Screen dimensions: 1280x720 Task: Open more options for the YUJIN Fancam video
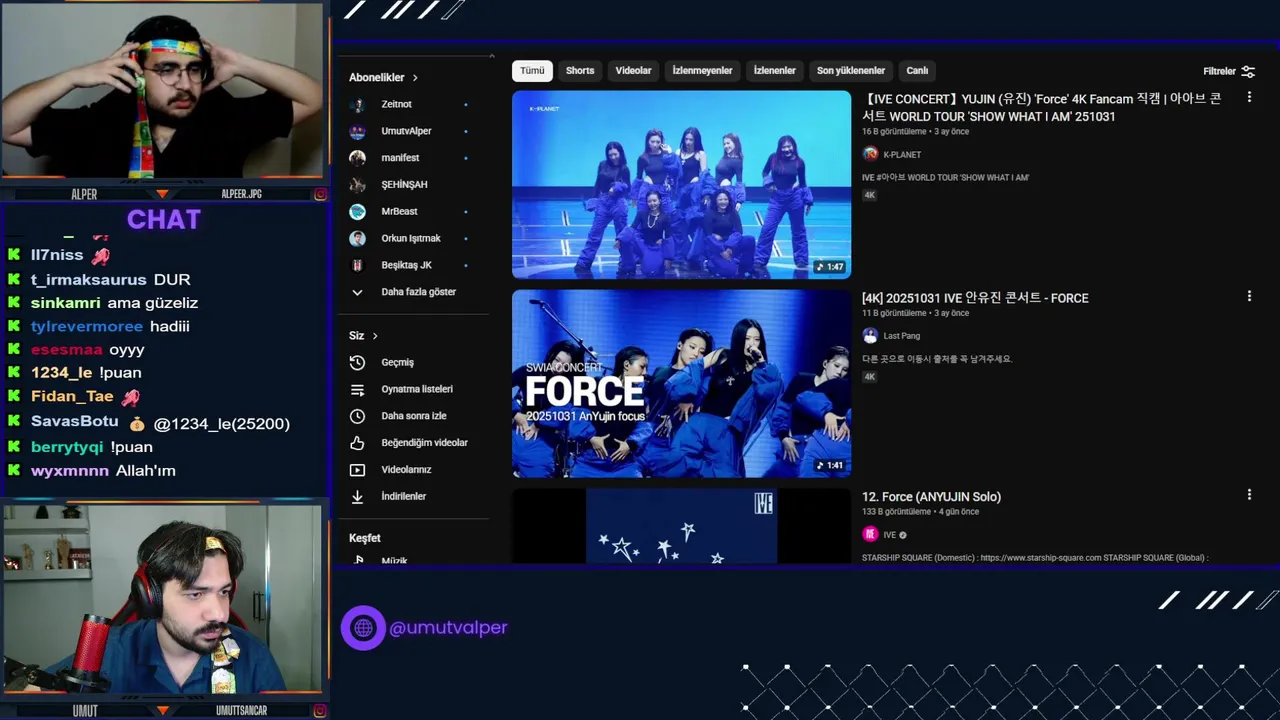[1249, 97]
